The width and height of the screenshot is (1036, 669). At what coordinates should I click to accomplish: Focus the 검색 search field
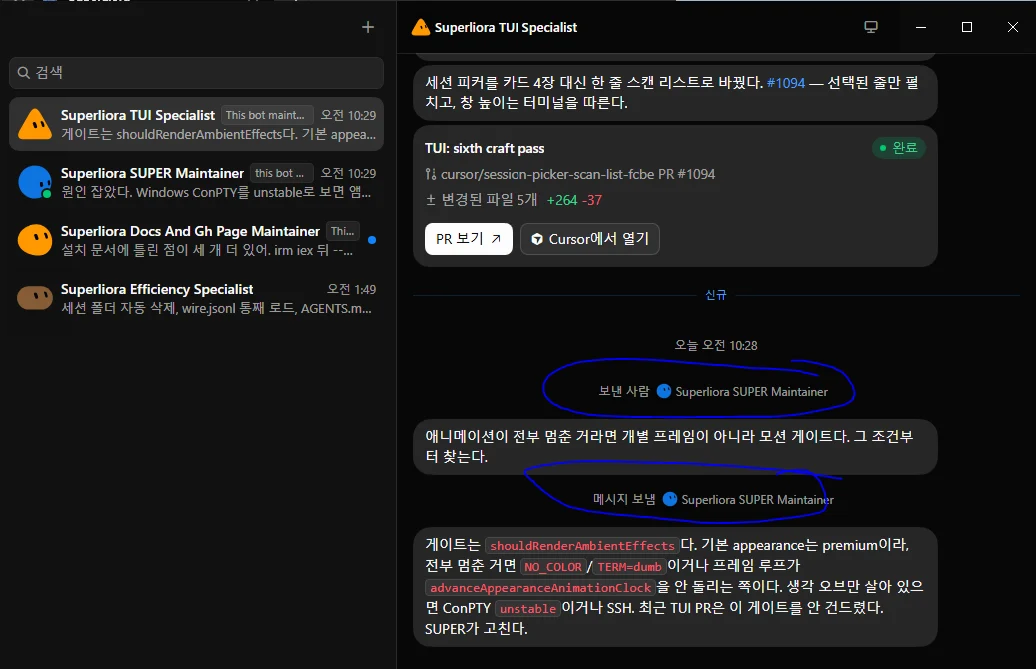[x=196, y=73]
